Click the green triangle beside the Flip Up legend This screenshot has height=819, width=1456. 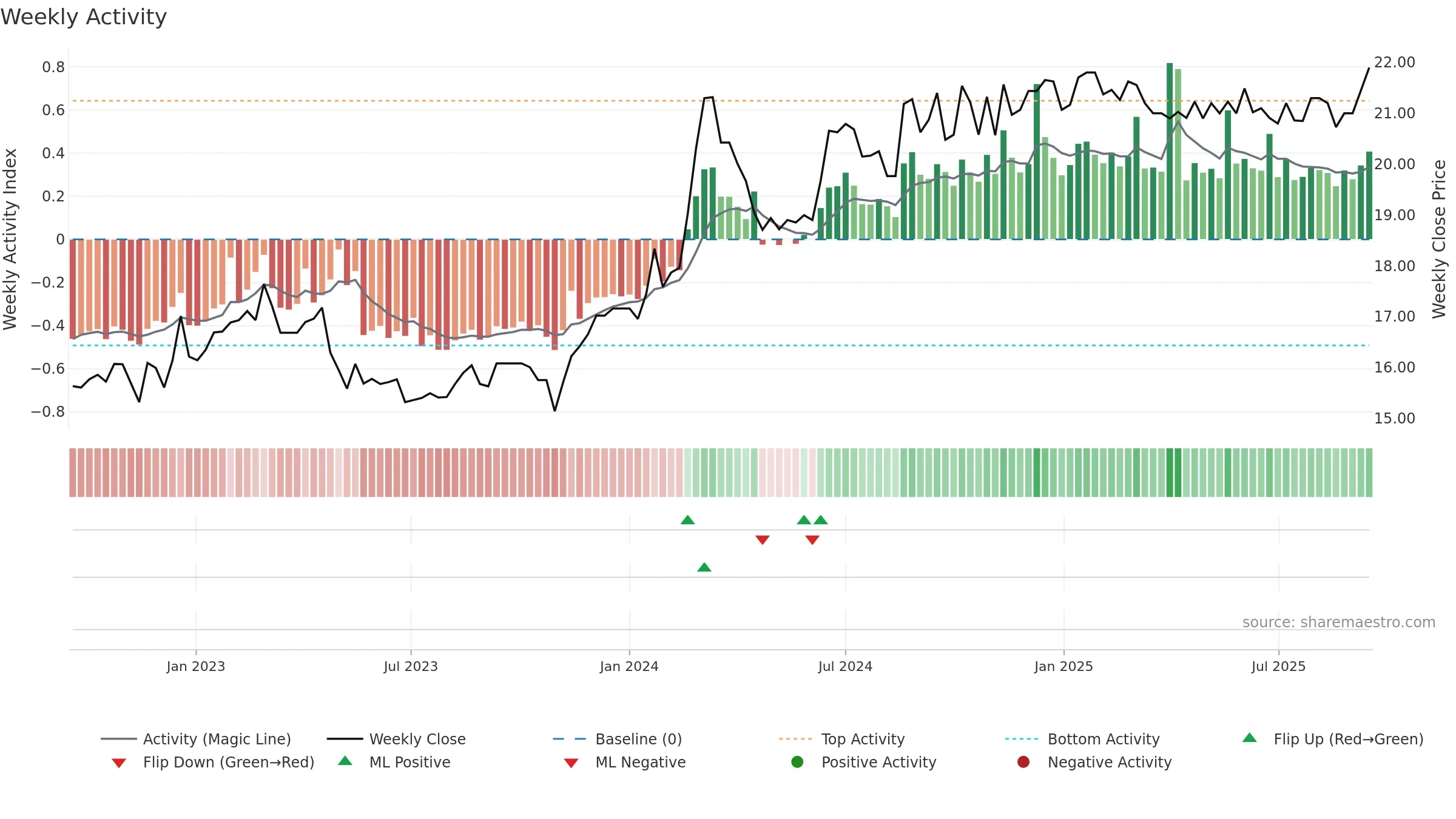[x=1250, y=738]
